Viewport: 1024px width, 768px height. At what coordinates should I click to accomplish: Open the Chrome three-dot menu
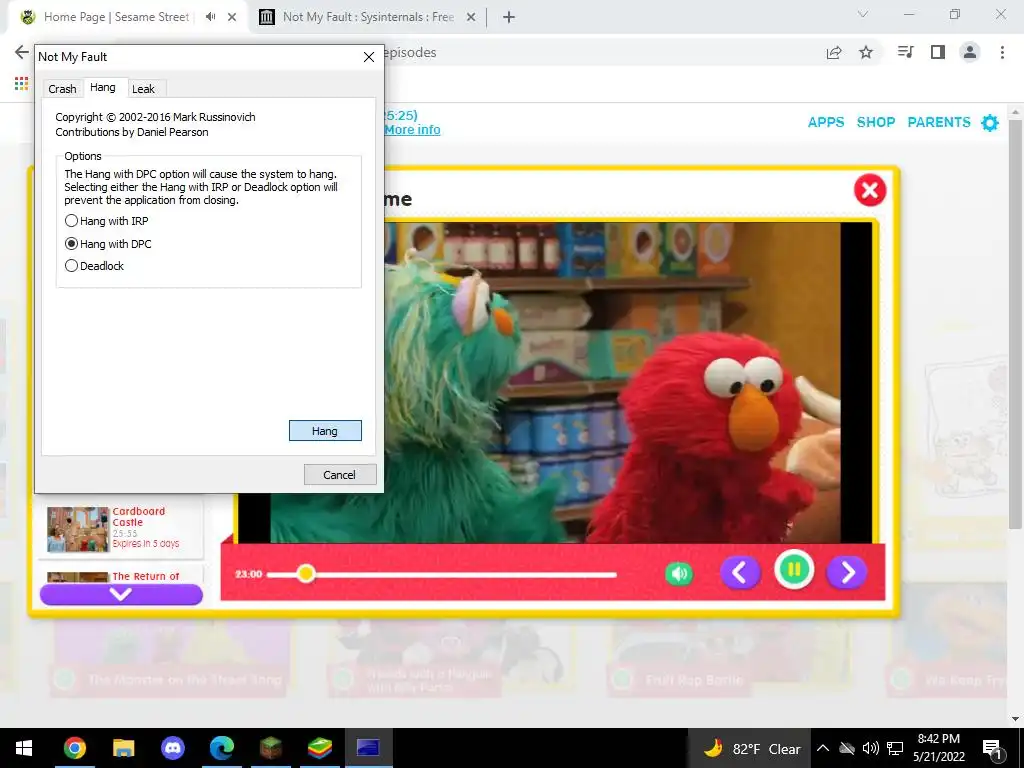pos(1002,52)
